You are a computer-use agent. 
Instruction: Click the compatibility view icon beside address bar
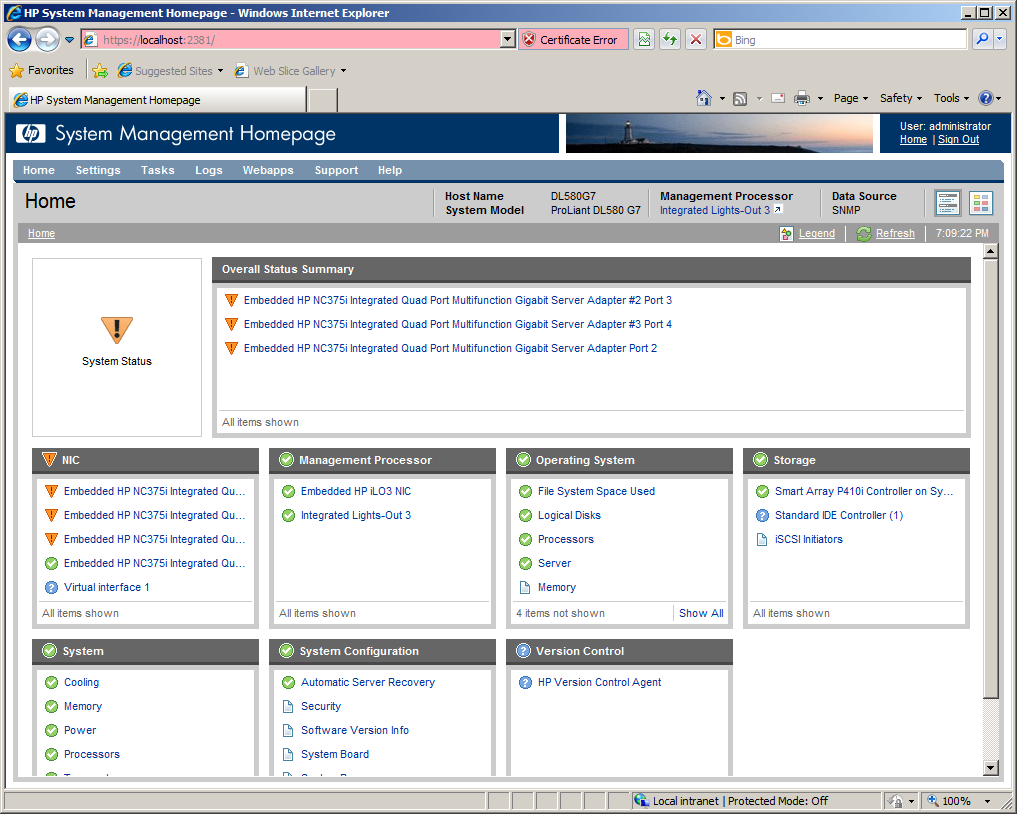(644, 40)
